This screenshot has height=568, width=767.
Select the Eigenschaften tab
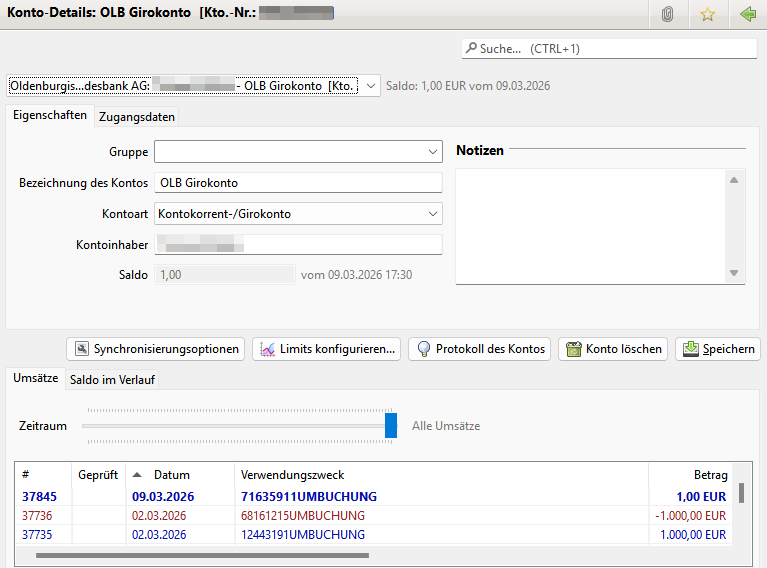click(x=50, y=116)
